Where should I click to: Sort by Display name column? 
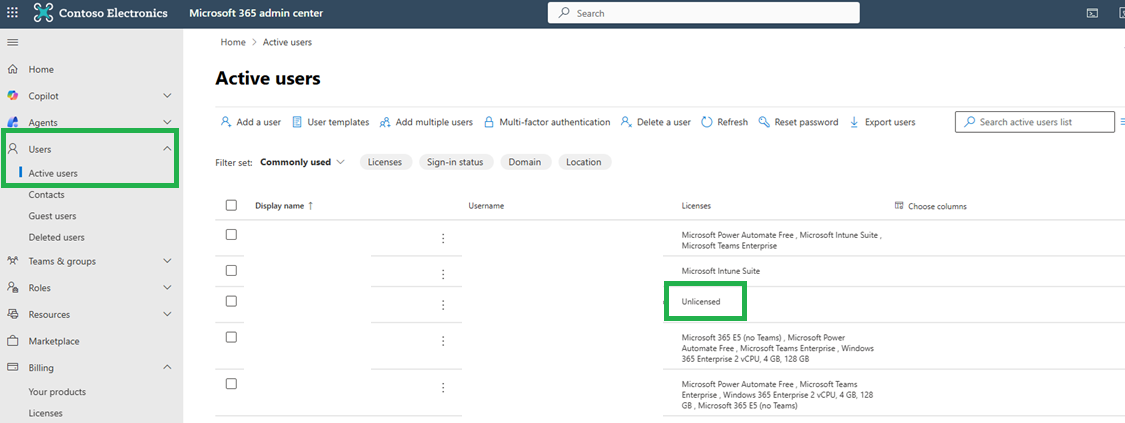[284, 206]
